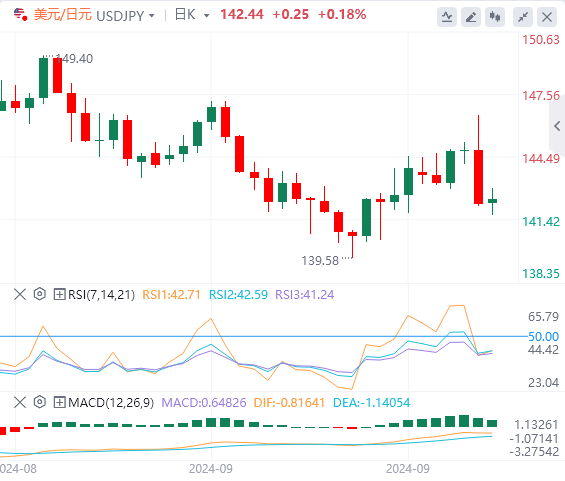
Task: Click the 23.04 RSI axis label
Action: point(543,382)
